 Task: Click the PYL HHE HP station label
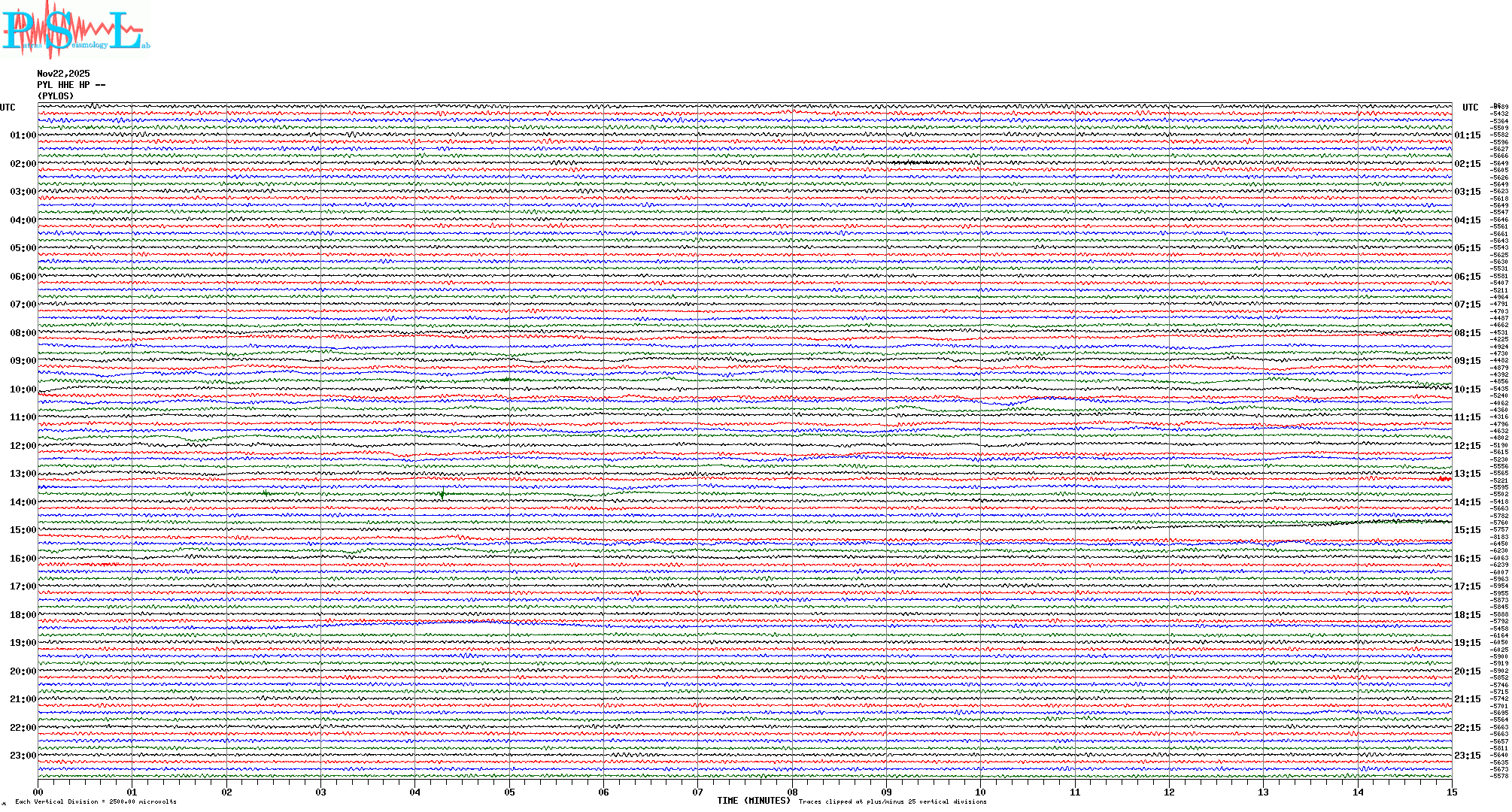point(71,85)
